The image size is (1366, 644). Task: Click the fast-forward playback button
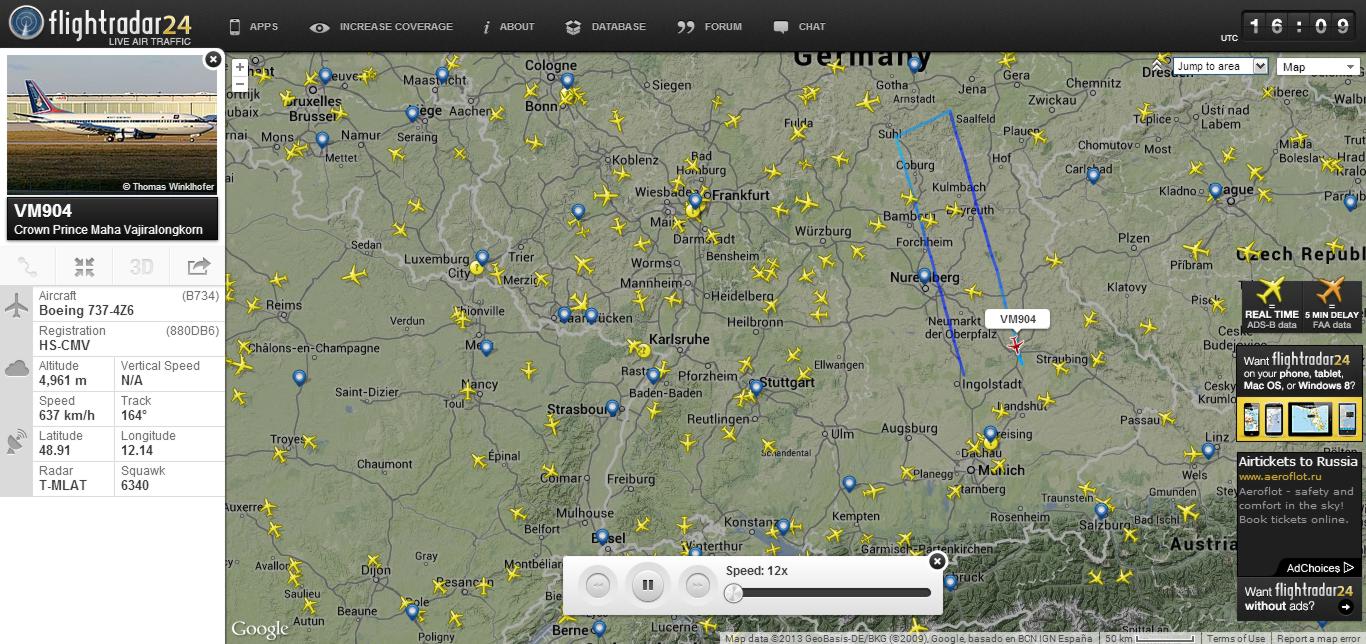[697, 584]
